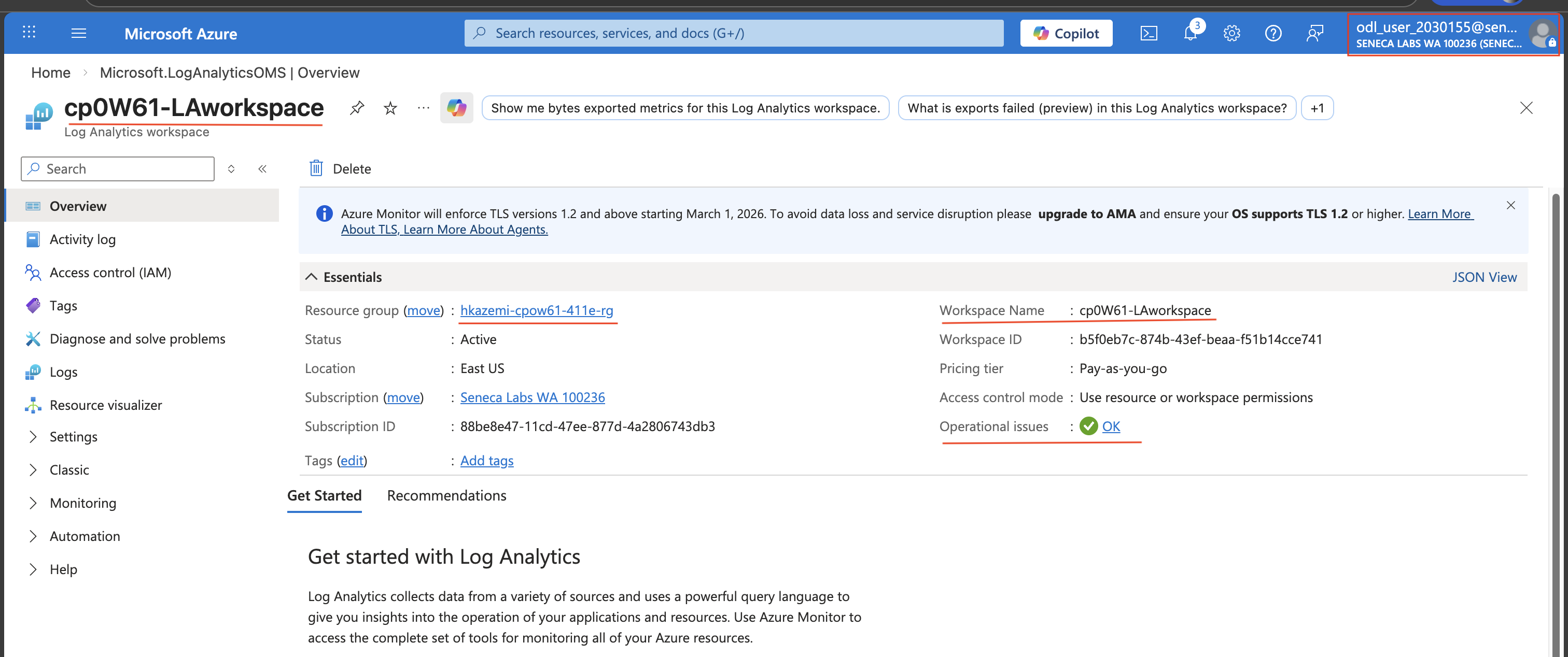Ask Copilot about exports failed (preview)
Viewport: 1568px width, 657px height.
[x=1097, y=108]
